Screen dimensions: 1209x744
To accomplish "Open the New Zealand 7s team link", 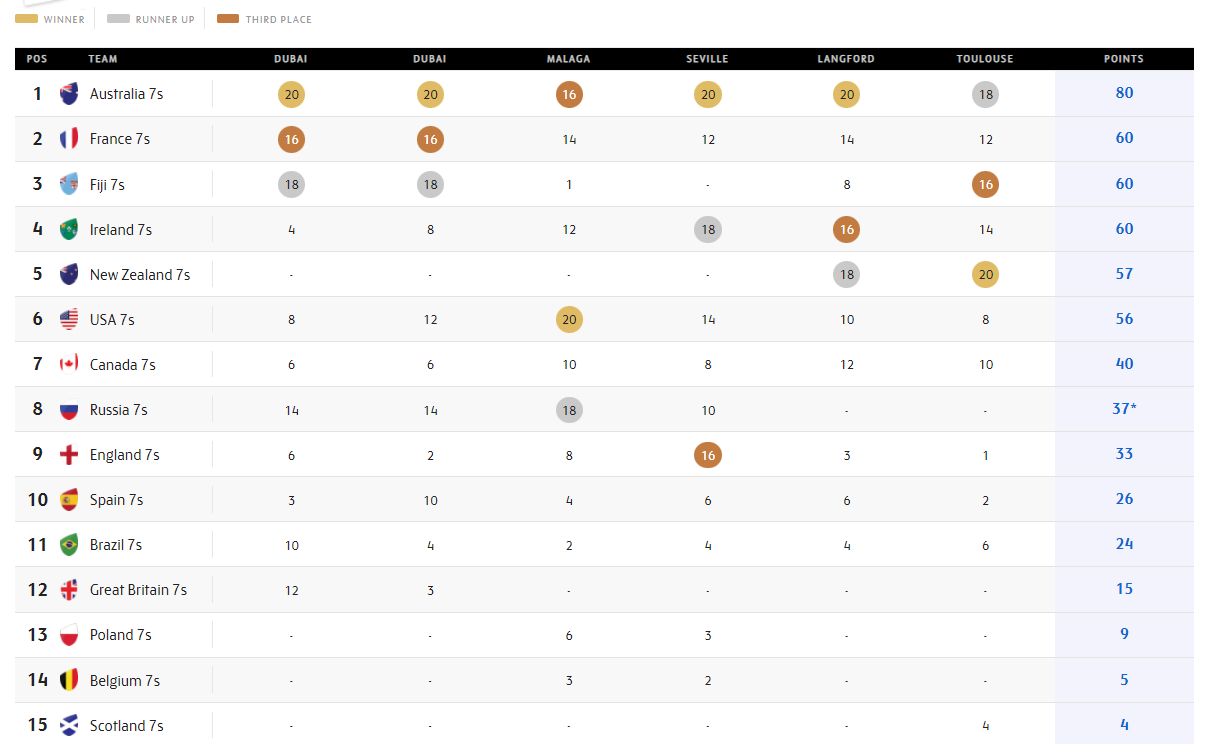I will click(140, 274).
